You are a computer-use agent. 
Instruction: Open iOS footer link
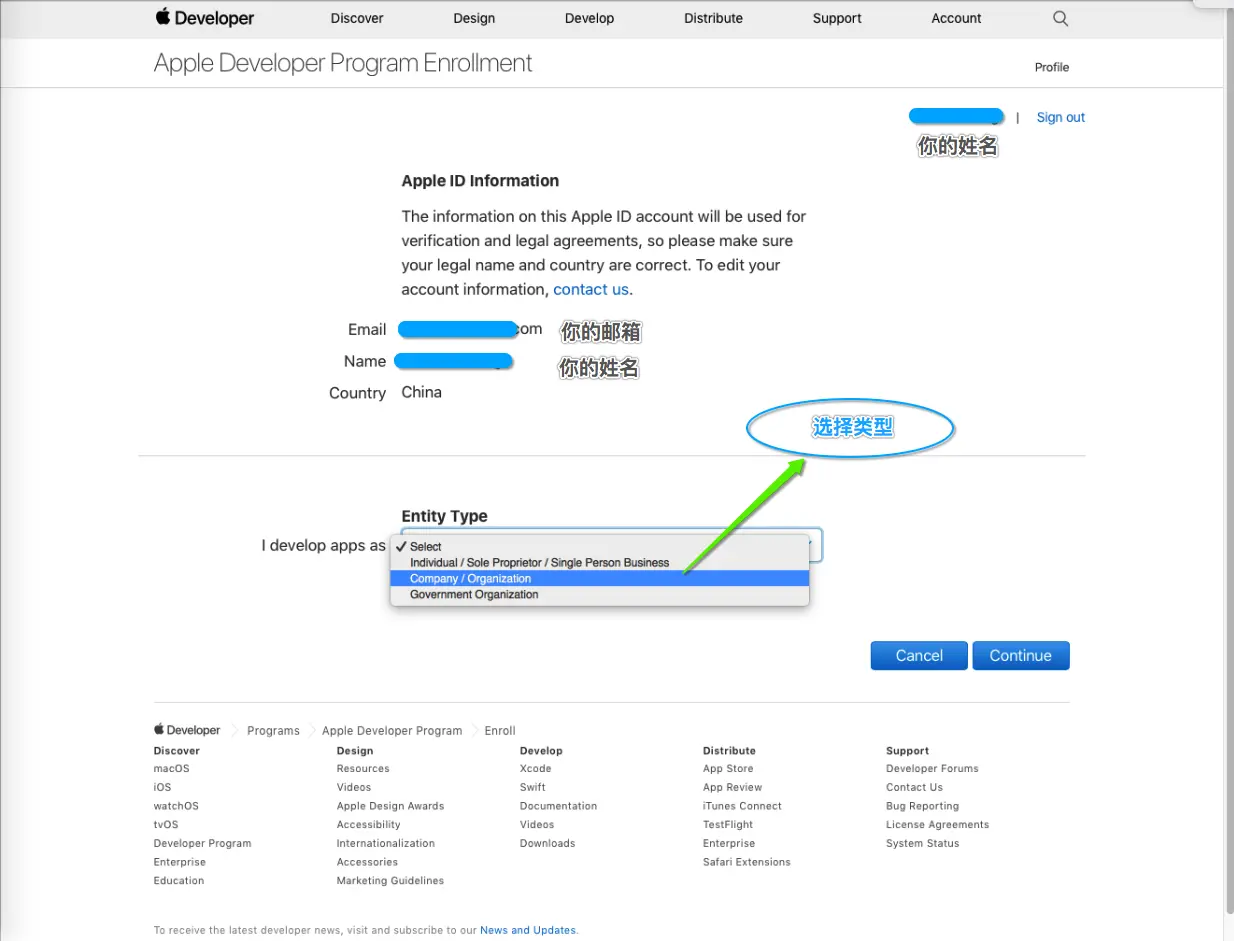coord(162,787)
